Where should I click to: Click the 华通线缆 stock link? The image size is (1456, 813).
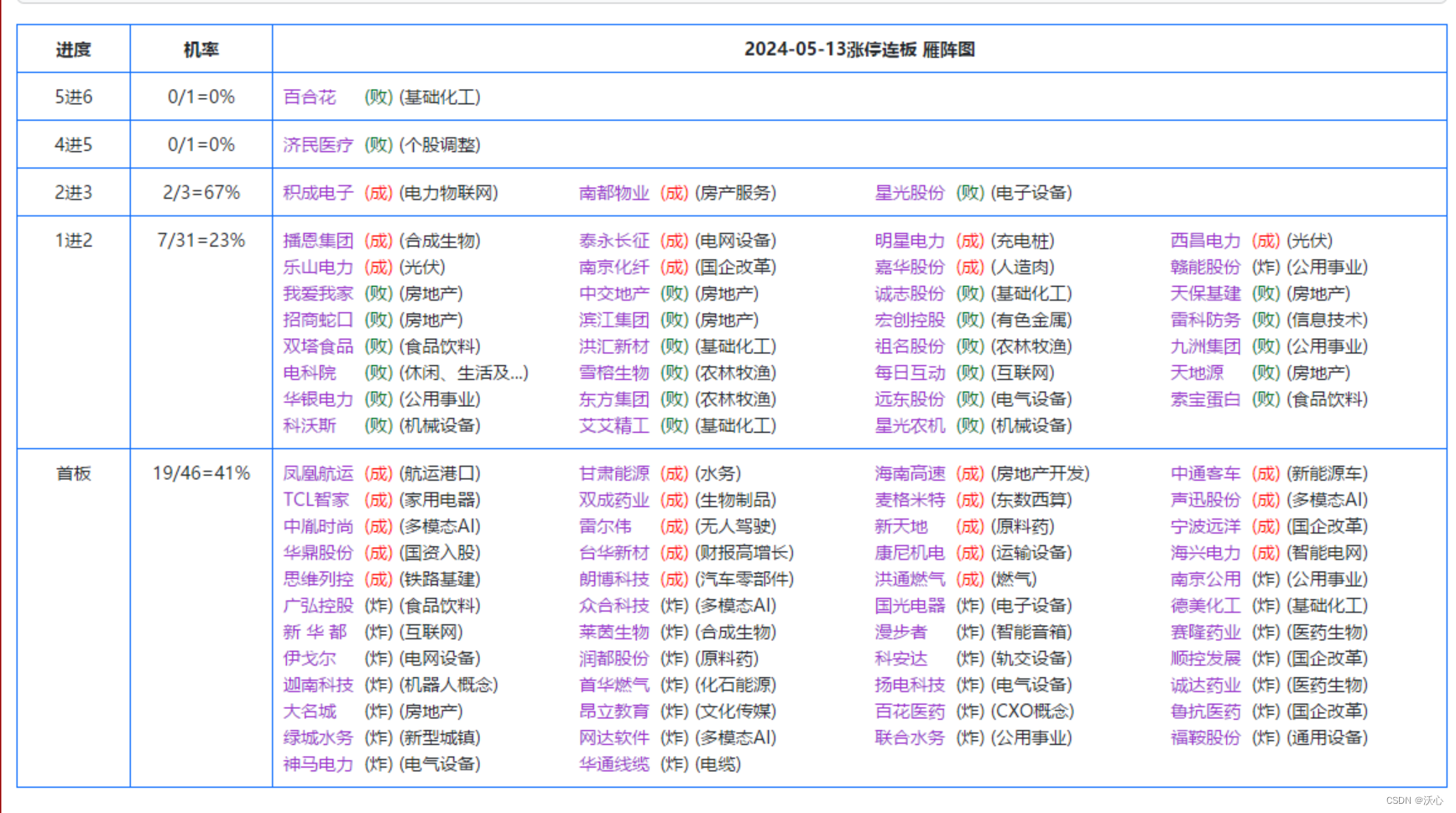click(x=614, y=764)
